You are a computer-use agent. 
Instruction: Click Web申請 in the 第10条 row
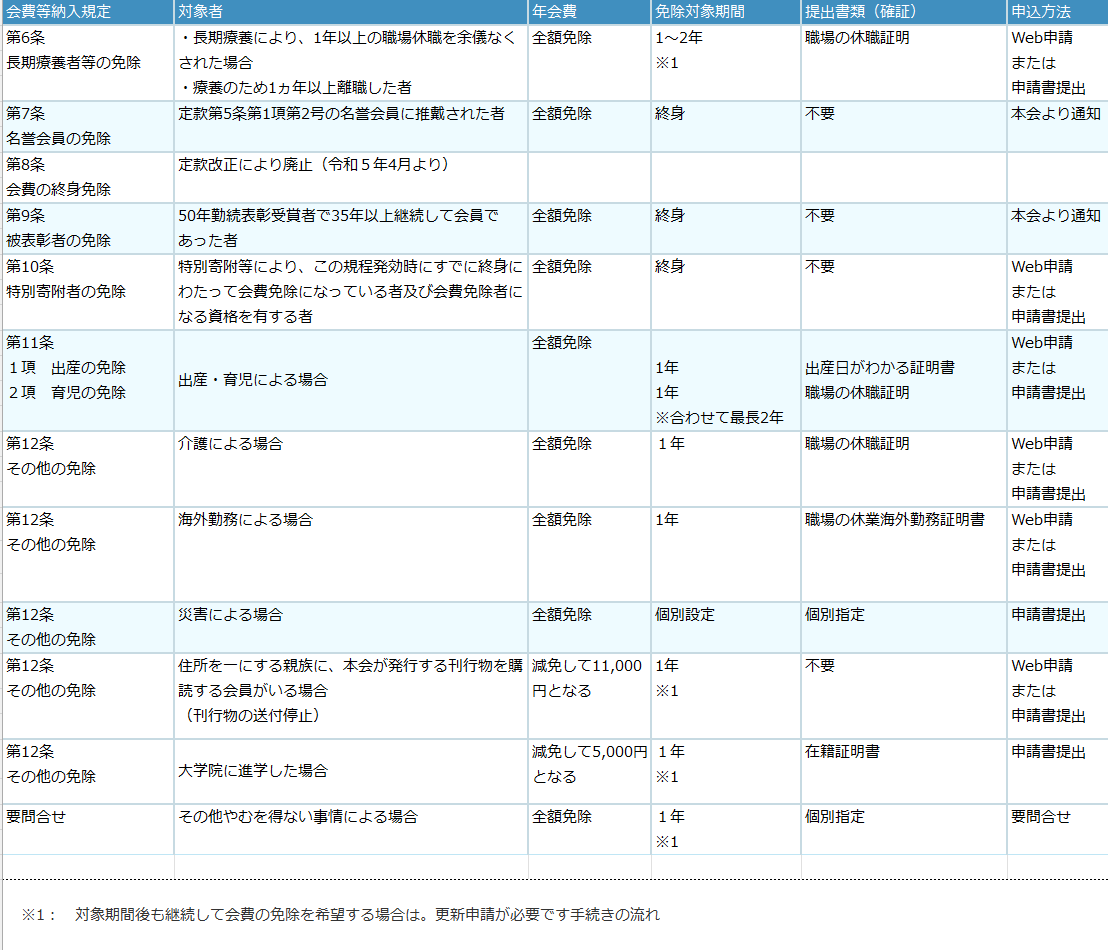(x=1042, y=266)
